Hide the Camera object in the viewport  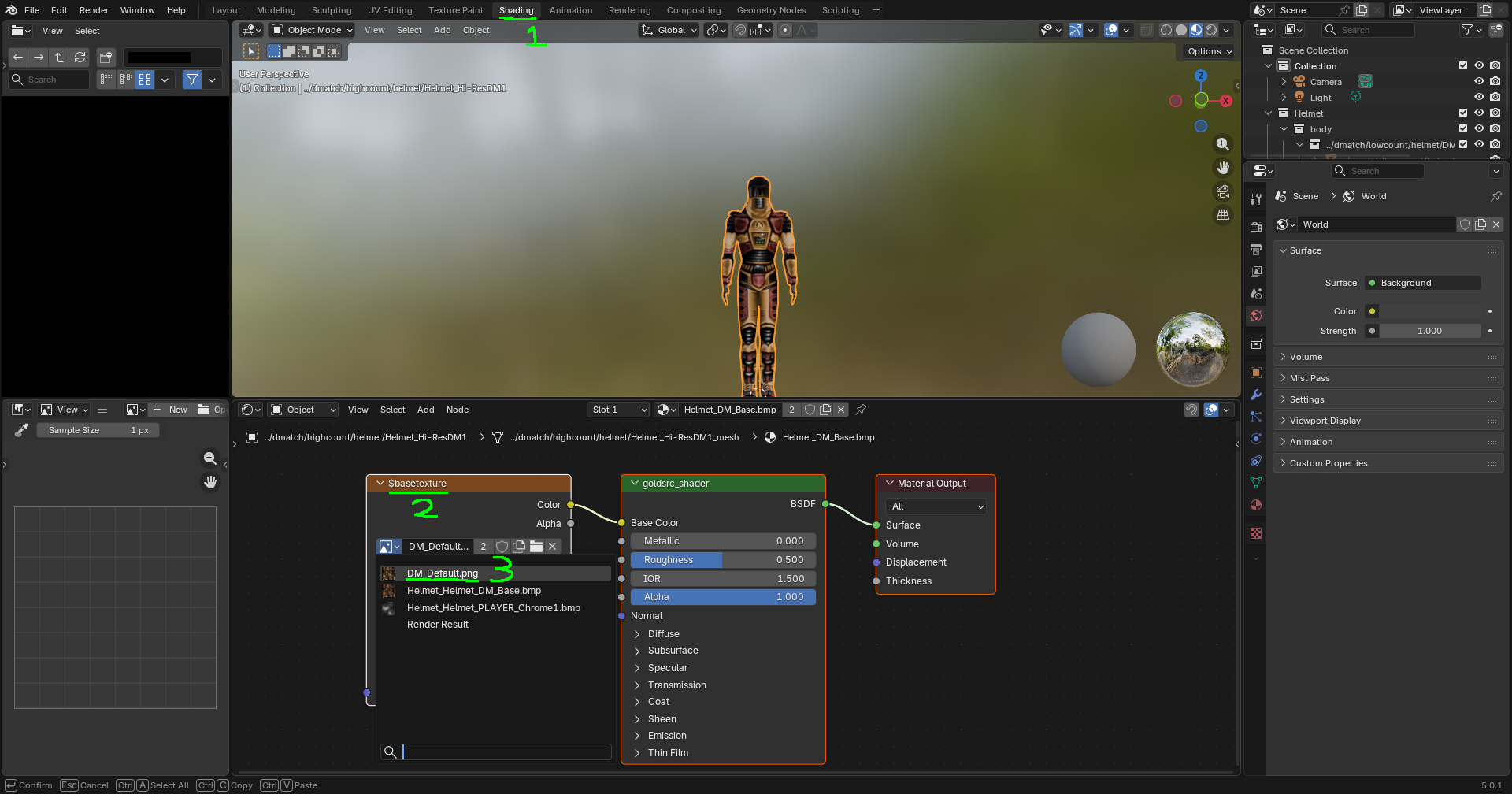(x=1480, y=81)
